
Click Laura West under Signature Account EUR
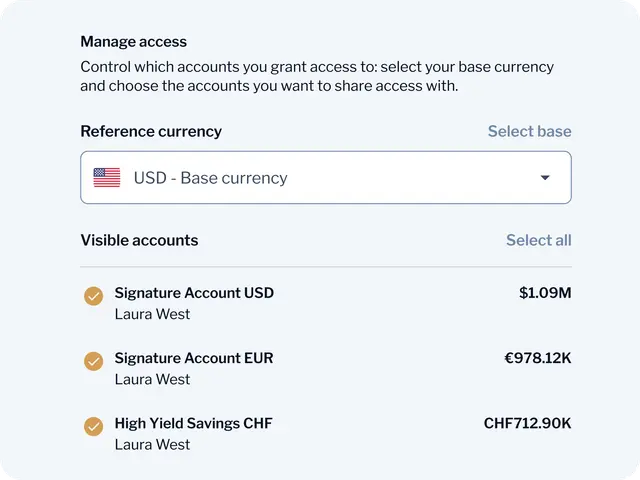[152, 379]
